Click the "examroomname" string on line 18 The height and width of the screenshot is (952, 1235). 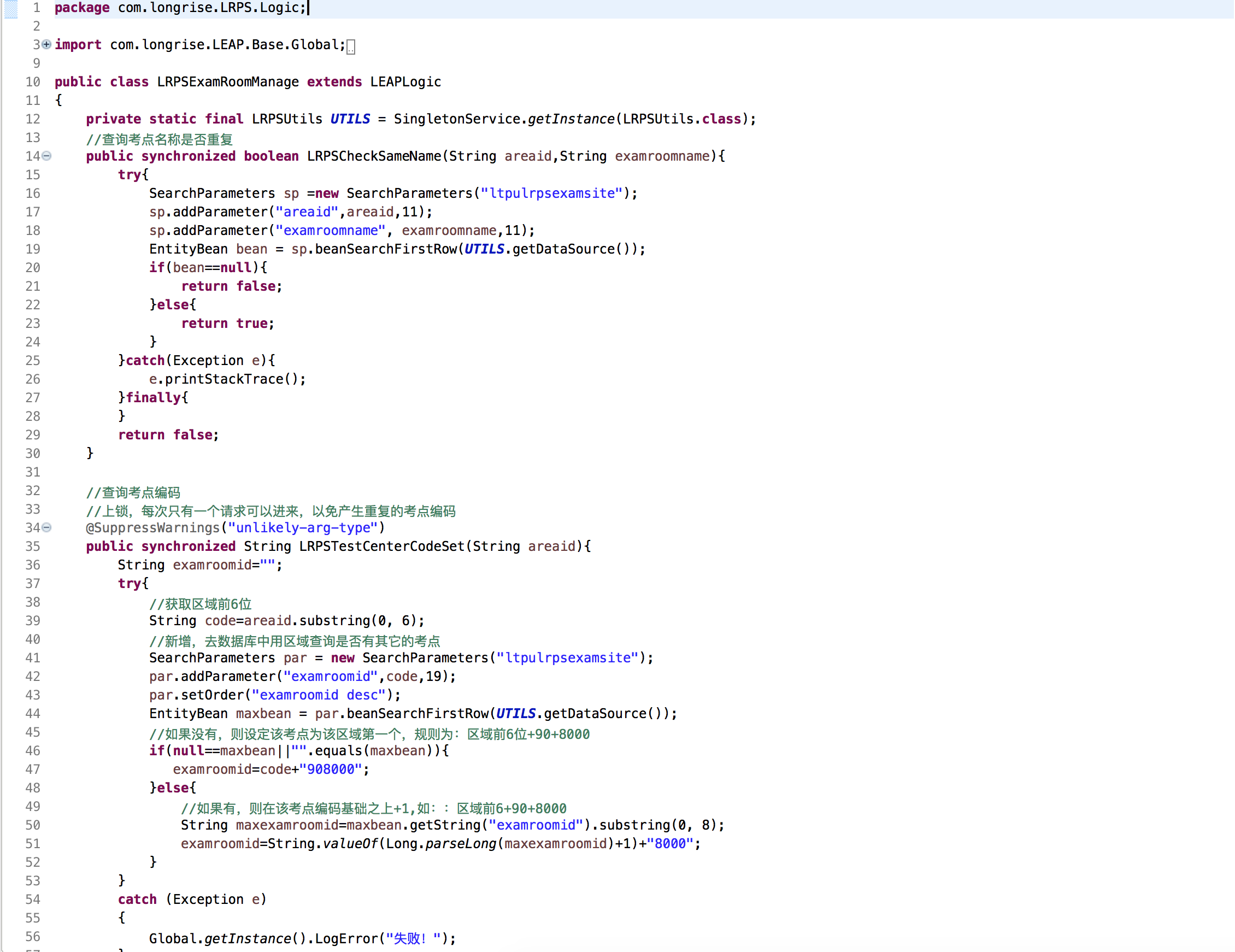331,231
